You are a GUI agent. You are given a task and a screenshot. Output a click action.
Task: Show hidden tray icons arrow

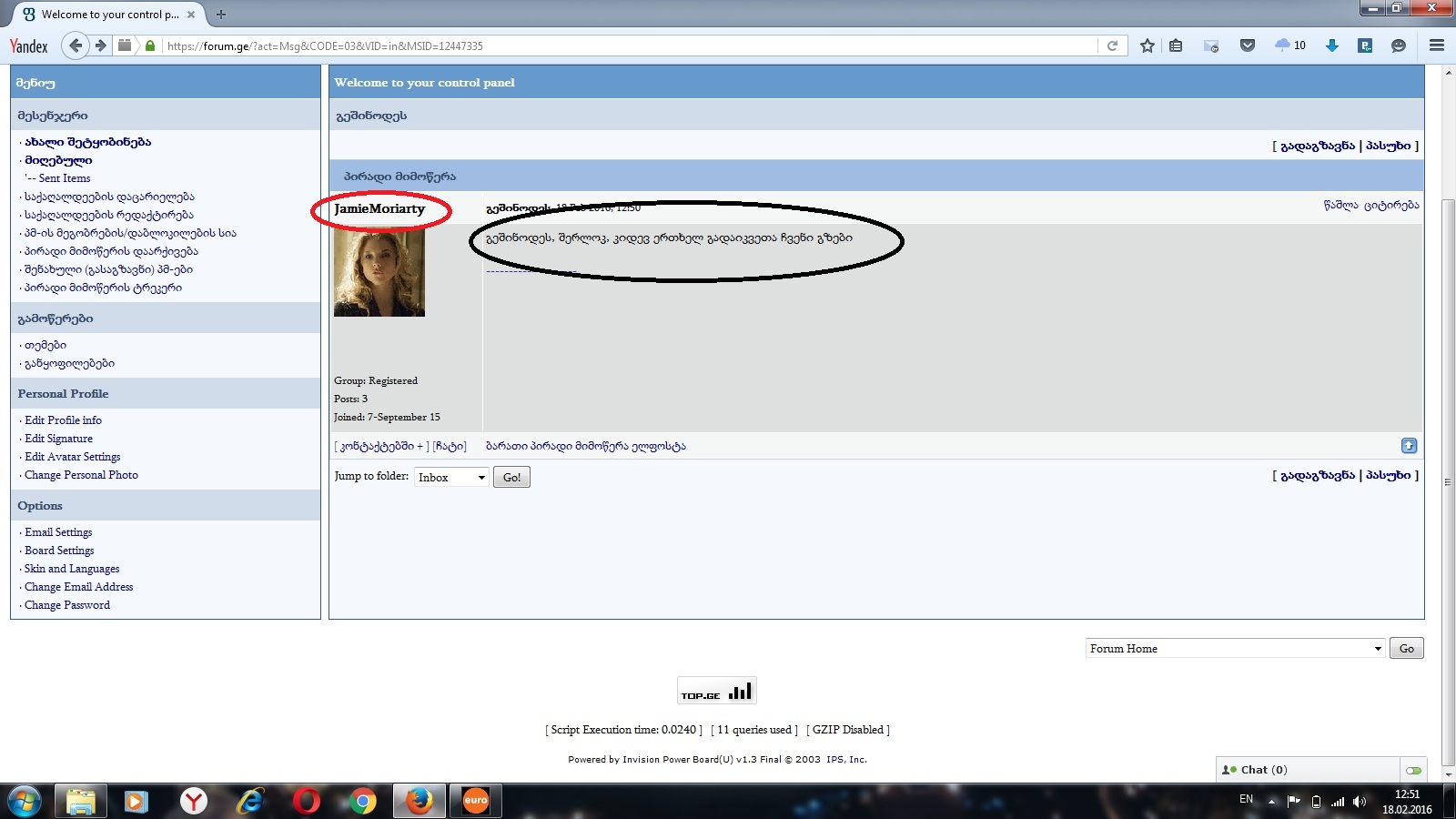pyautogui.click(x=1271, y=802)
